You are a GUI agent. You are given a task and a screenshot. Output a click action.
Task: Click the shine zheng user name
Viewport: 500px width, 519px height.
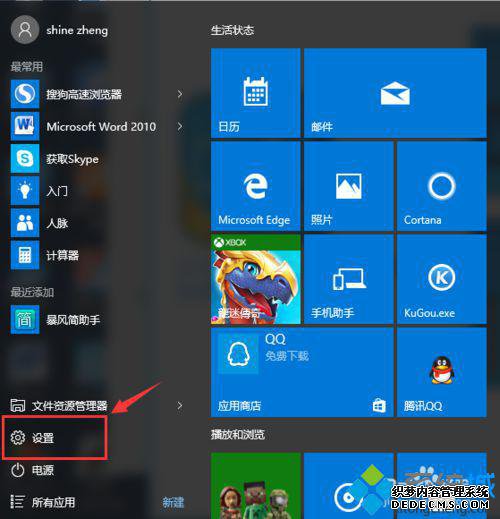click(77, 30)
